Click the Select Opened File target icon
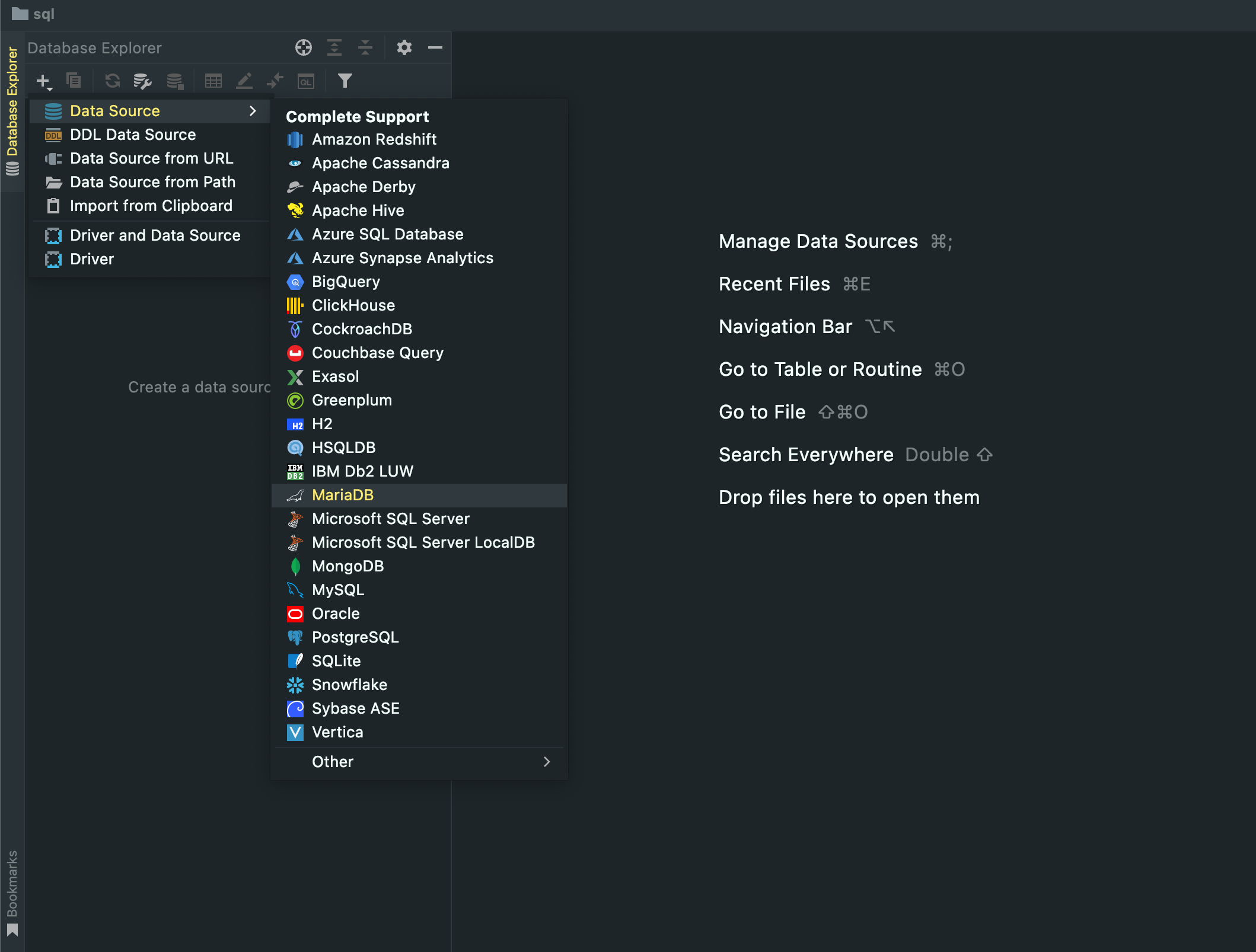Viewport: 1256px width, 952px height. (x=304, y=47)
